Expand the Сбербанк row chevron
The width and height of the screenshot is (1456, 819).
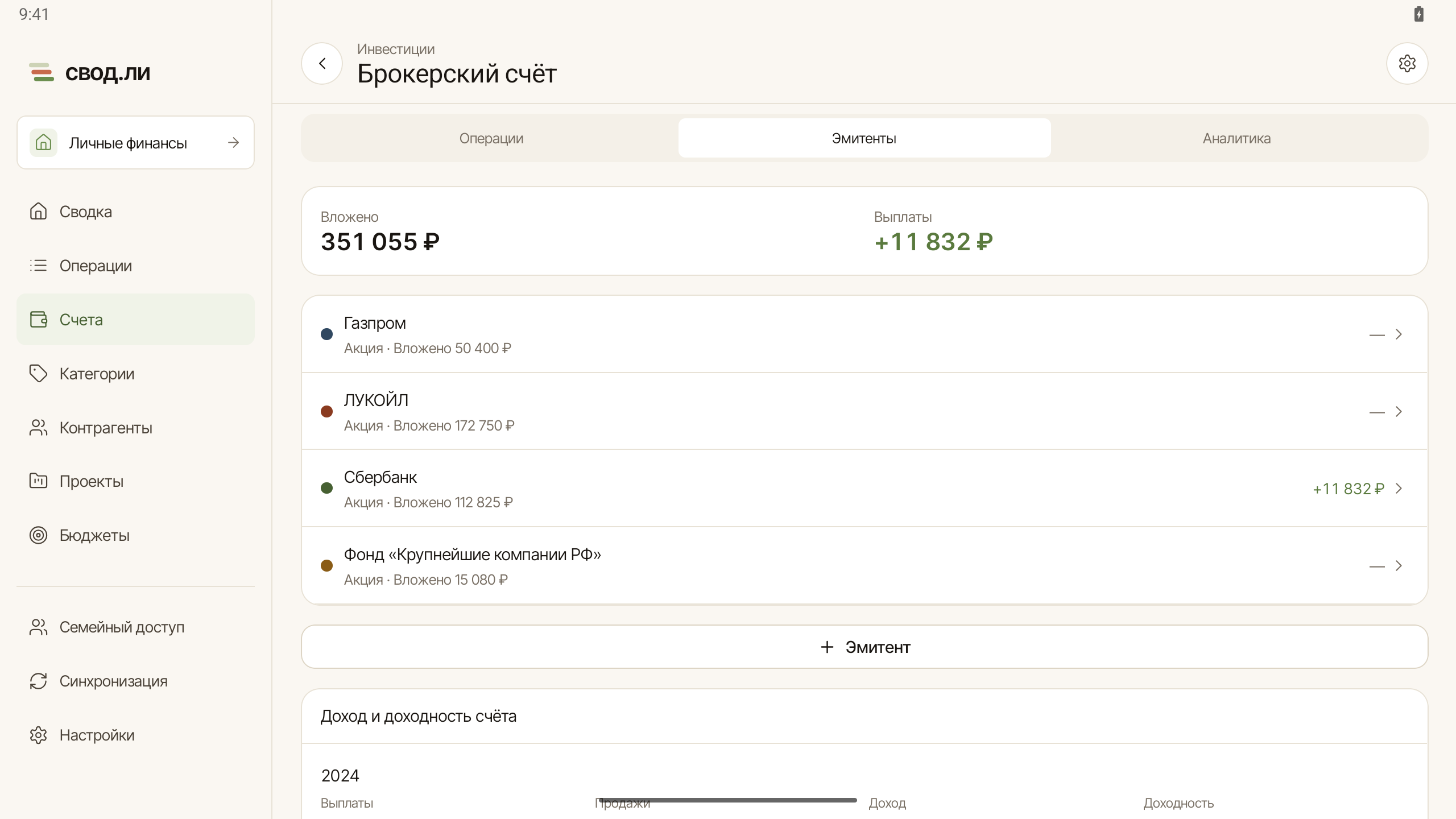click(1399, 488)
